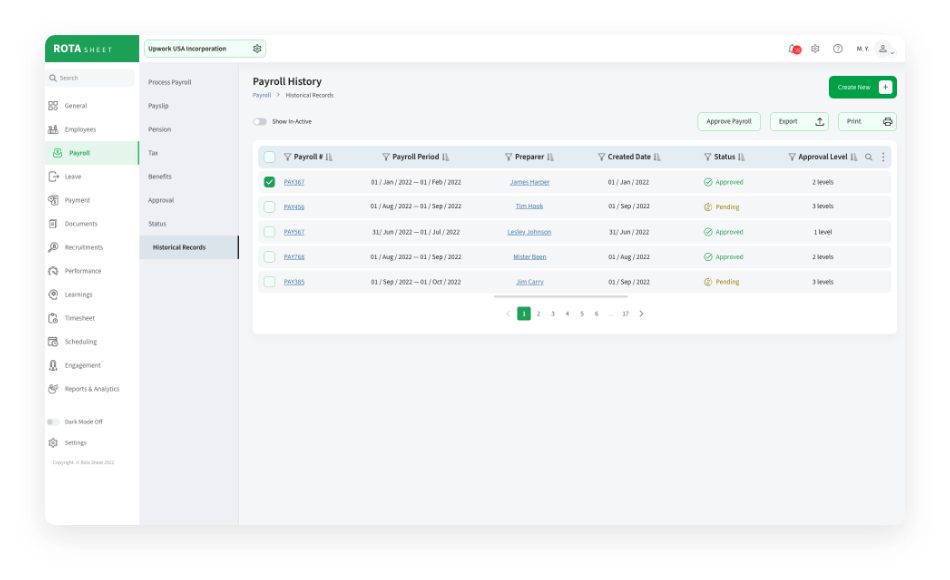Sort by the Preparer column arrows

pyautogui.click(x=550, y=157)
